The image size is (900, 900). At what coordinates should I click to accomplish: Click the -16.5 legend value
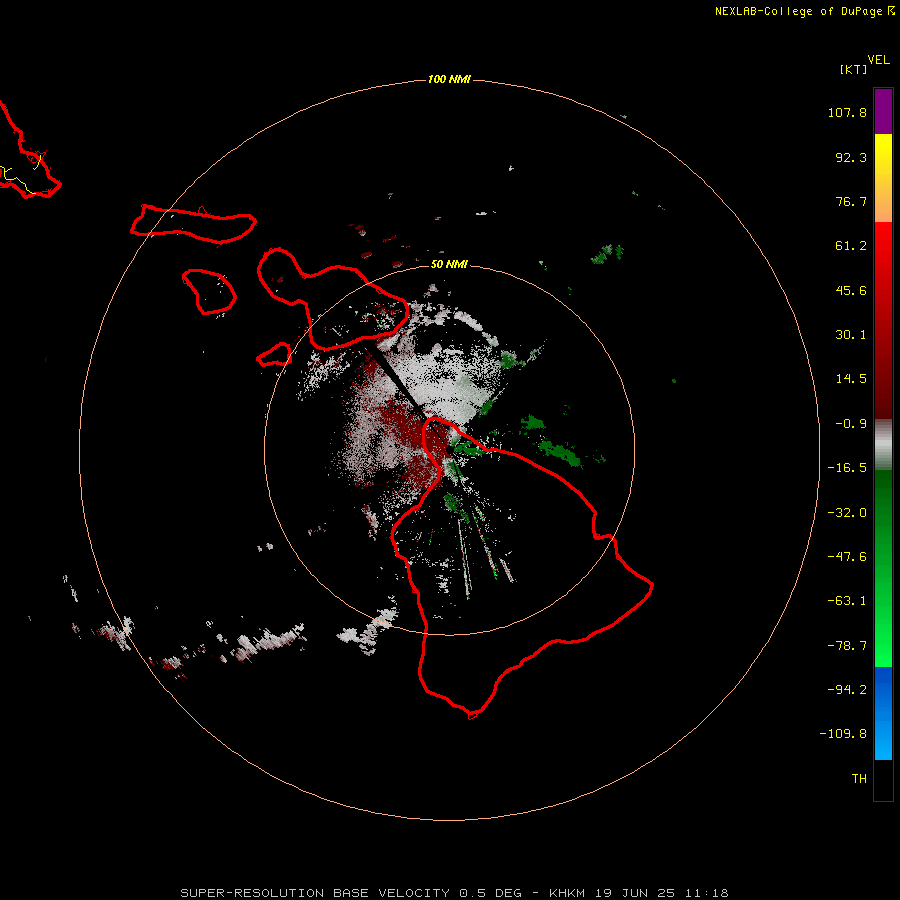click(x=847, y=468)
